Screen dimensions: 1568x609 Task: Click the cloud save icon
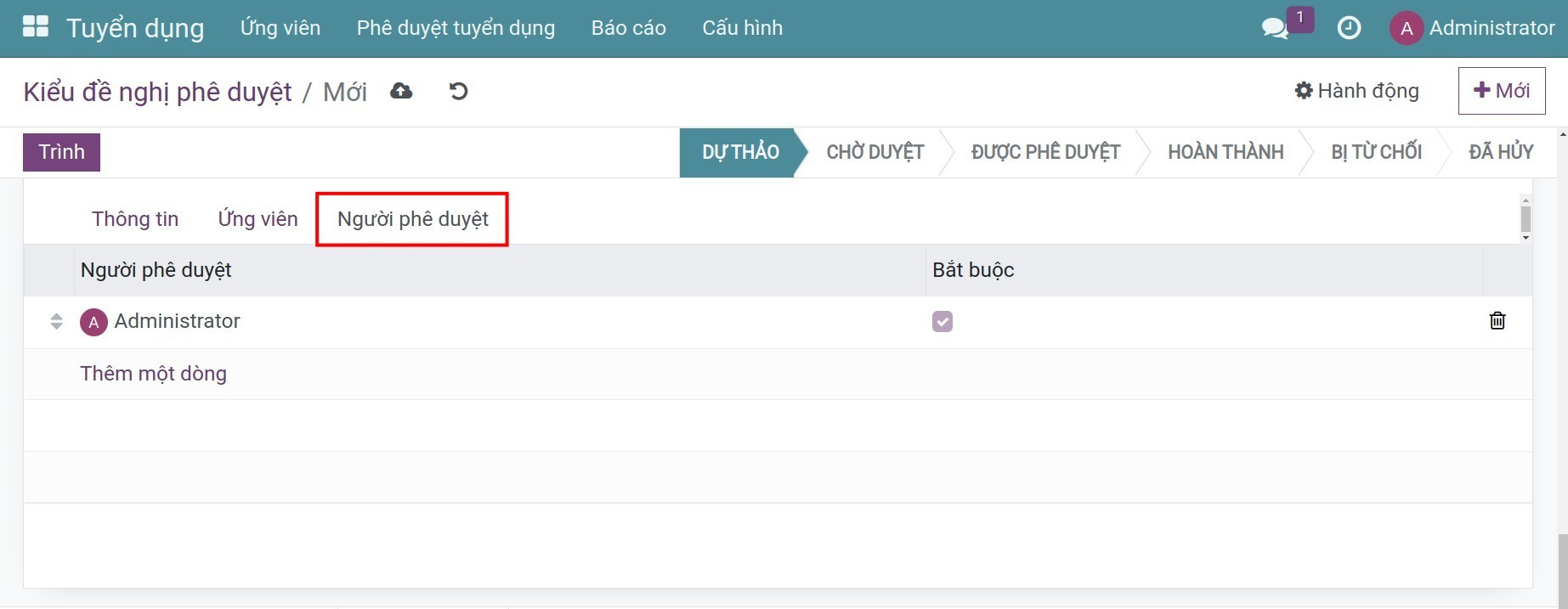(x=401, y=91)
